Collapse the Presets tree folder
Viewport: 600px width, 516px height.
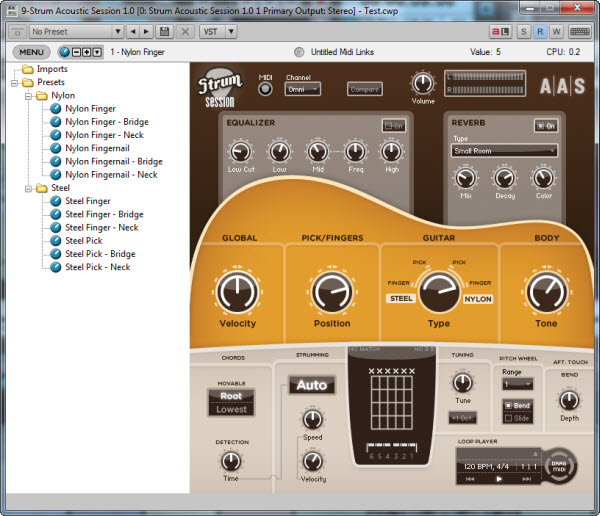pyautogui.click(x=15, y=83)
